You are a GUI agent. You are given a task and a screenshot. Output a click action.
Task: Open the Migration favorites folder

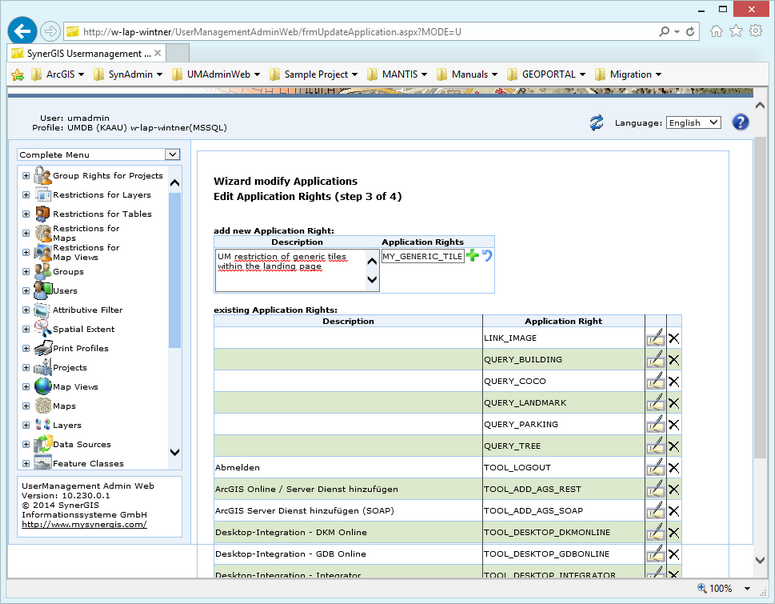coord(628,74)
